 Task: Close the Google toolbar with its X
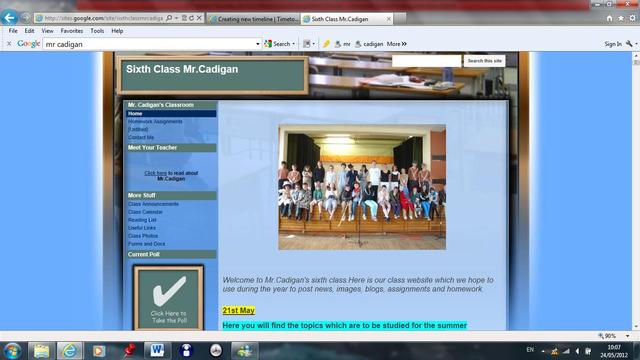(9, 44)
